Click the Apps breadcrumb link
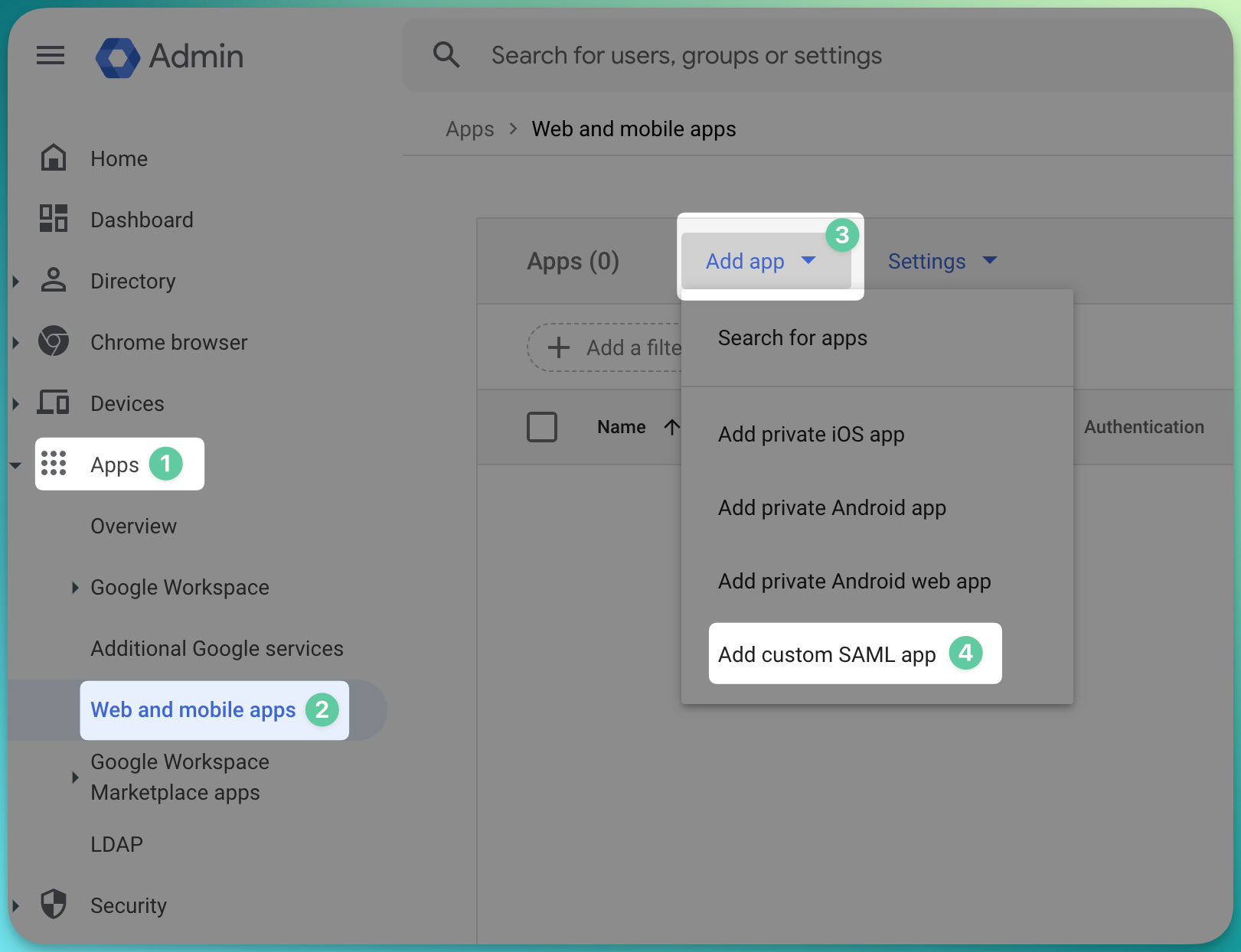The height and width of the screenshot is (952, 1241). (x=470, y=129)
